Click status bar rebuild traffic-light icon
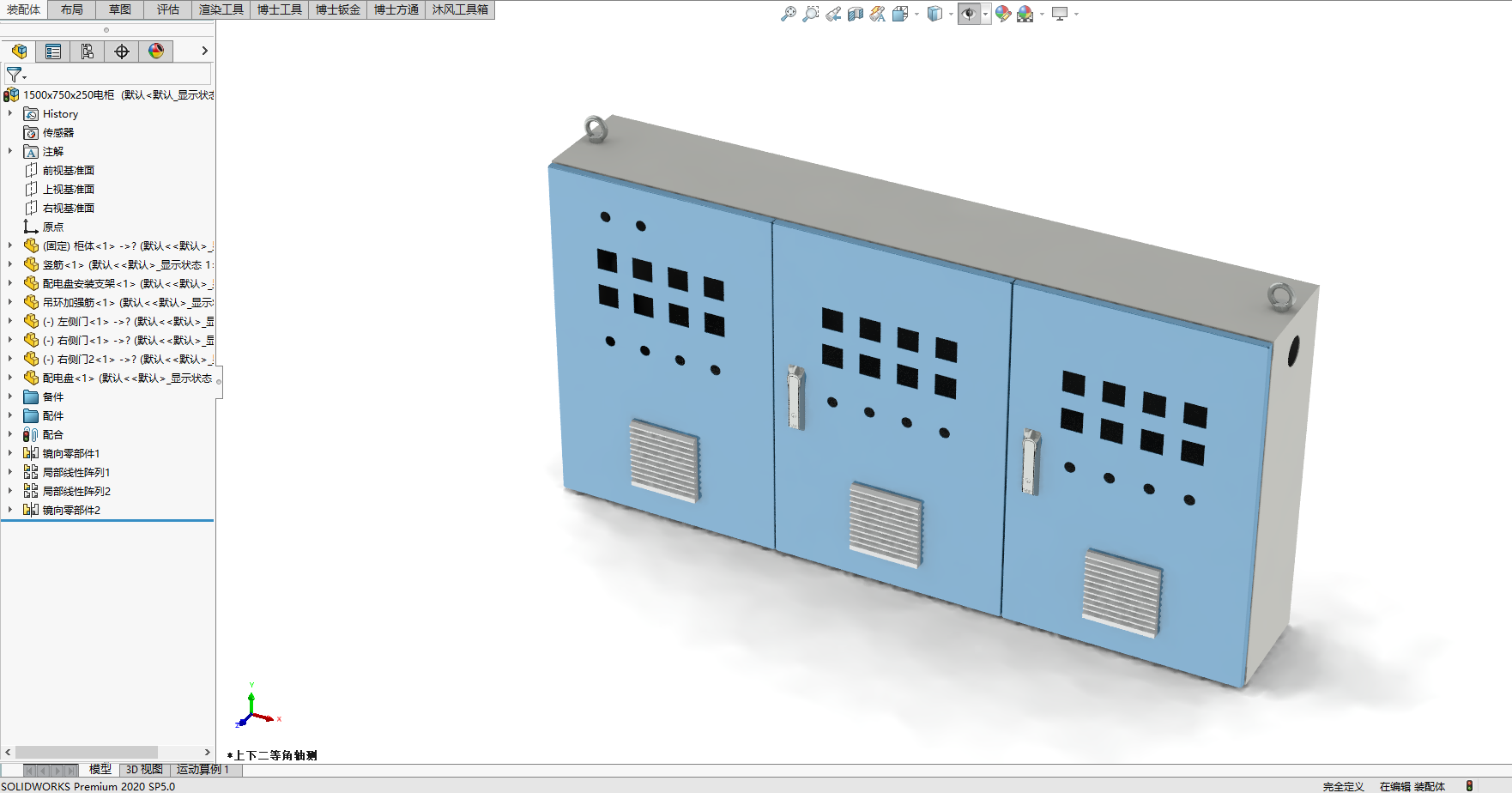This screenshot has height=793, width=1512. click(1469, 785)
